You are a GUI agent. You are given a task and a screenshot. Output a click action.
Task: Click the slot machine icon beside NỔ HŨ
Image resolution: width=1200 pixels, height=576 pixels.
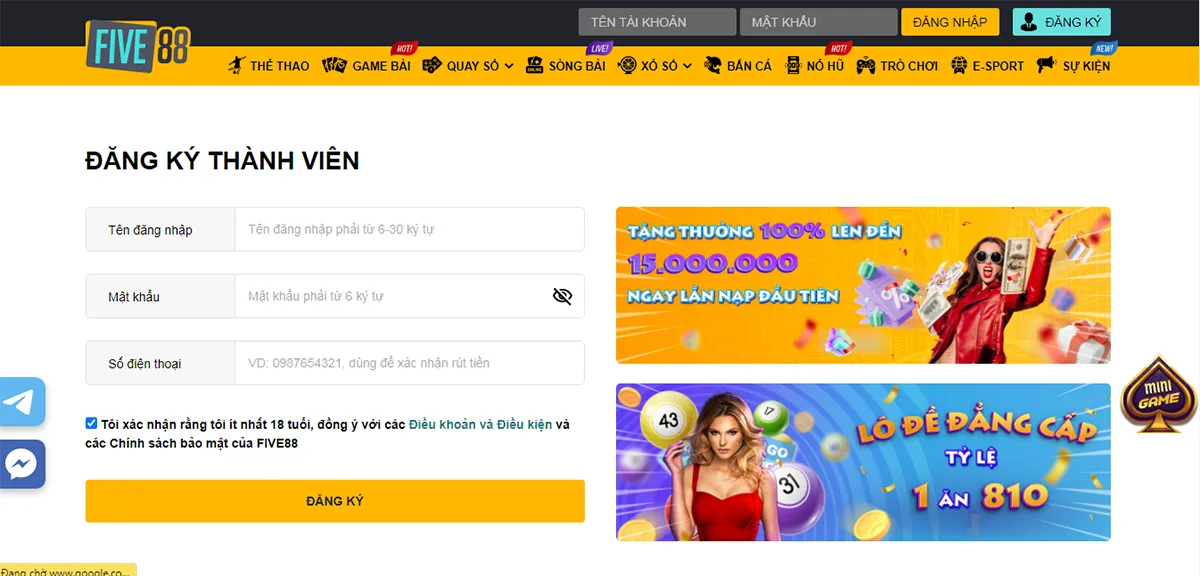point(793,66)
